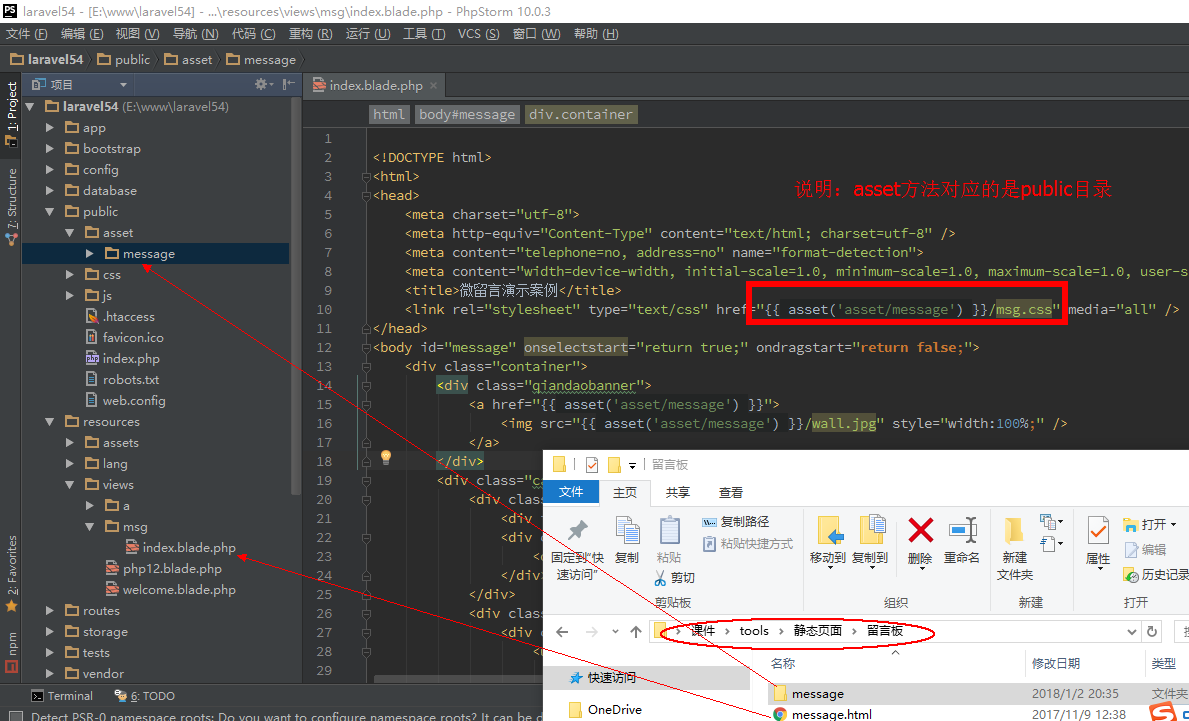Collapse the resources folder in project tree
The height and width of the screenshot is (721, 1189).
pos(50,422)
